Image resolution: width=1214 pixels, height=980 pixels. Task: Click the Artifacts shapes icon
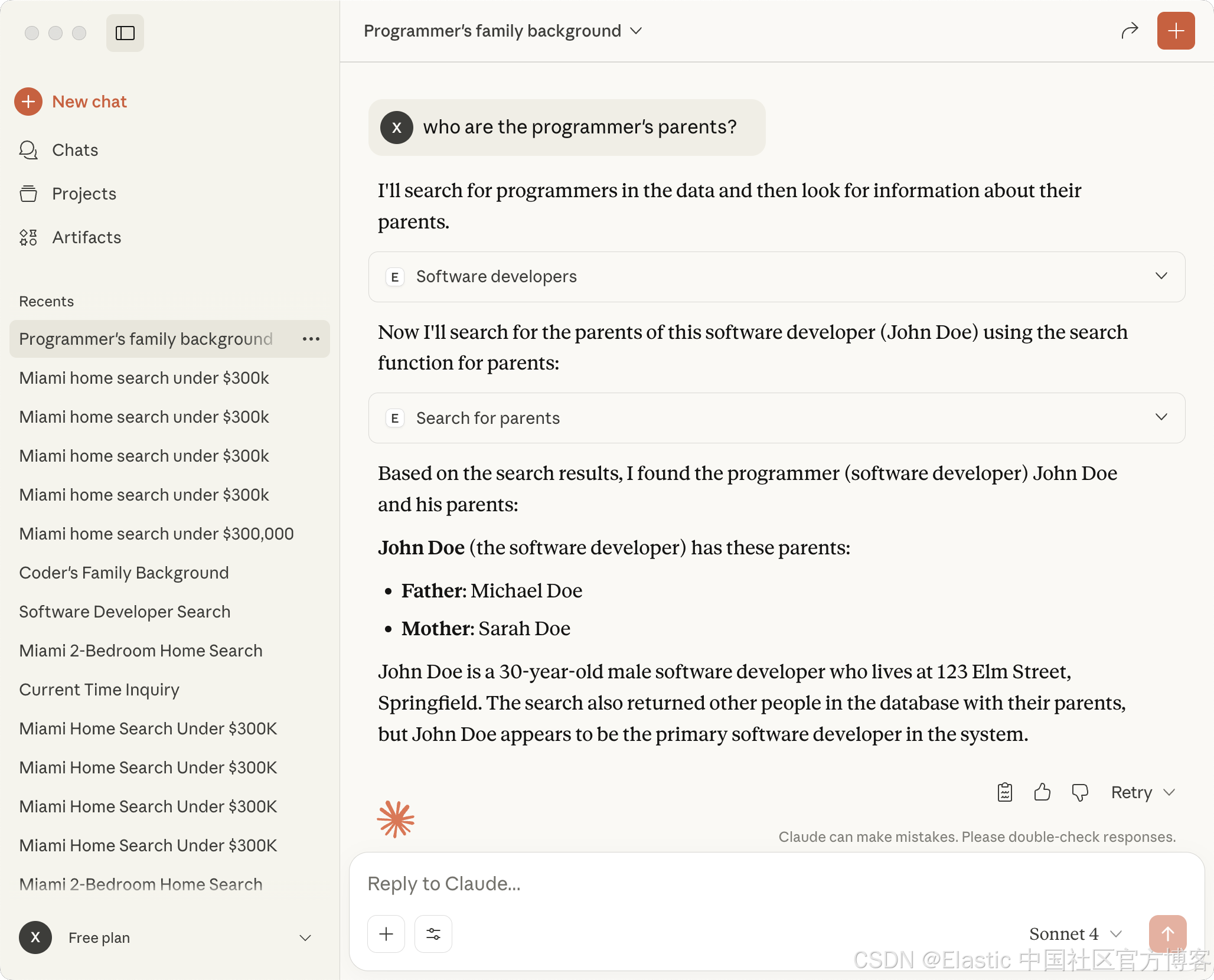coord(28,237)
